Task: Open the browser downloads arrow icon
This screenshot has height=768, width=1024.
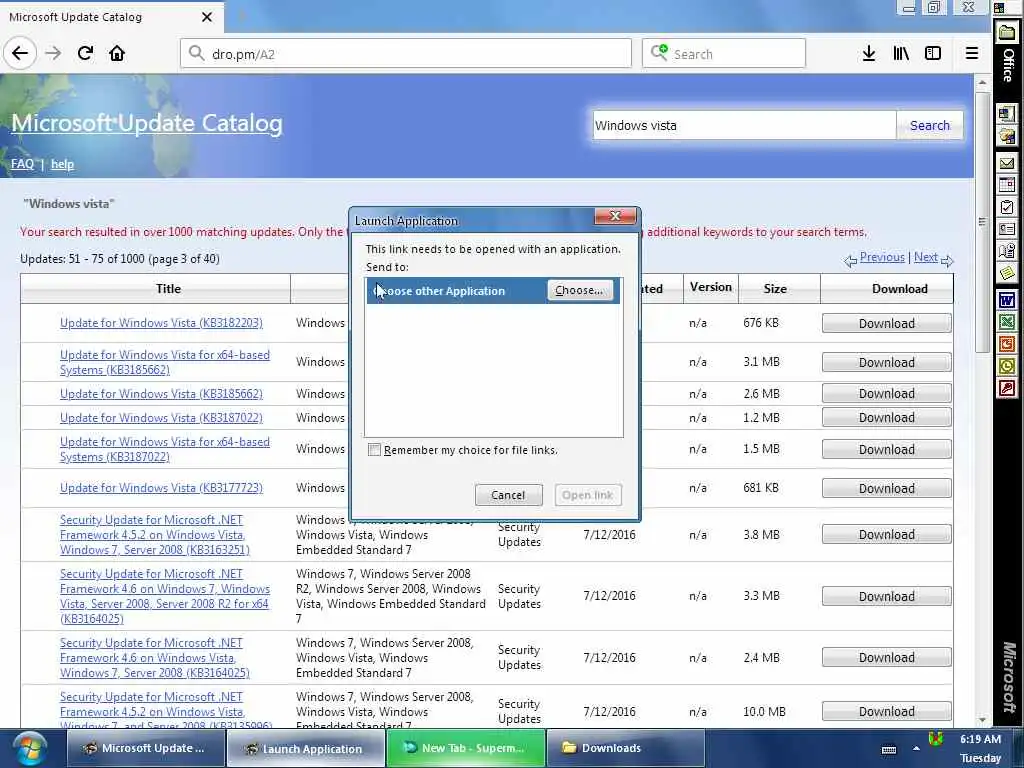Action: click(869, 54)
